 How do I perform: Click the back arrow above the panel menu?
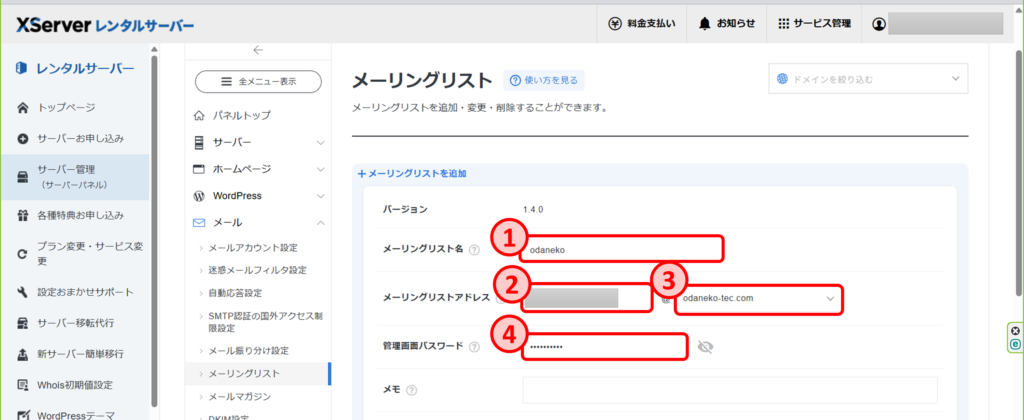click(x=258, y=49)
